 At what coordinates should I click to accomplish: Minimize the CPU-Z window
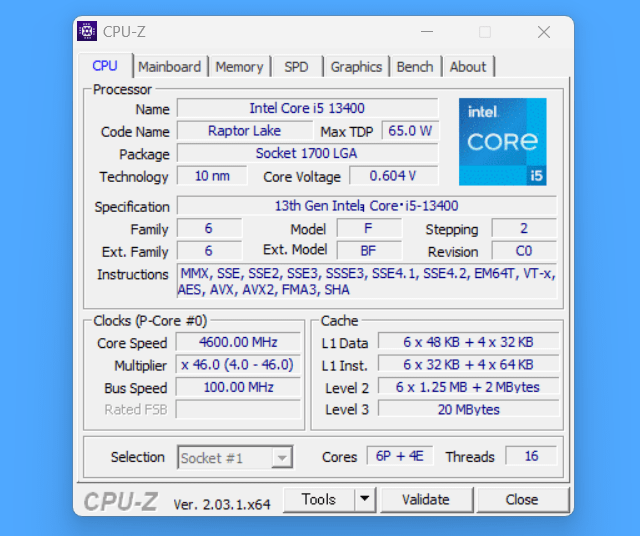click(427, 31)
